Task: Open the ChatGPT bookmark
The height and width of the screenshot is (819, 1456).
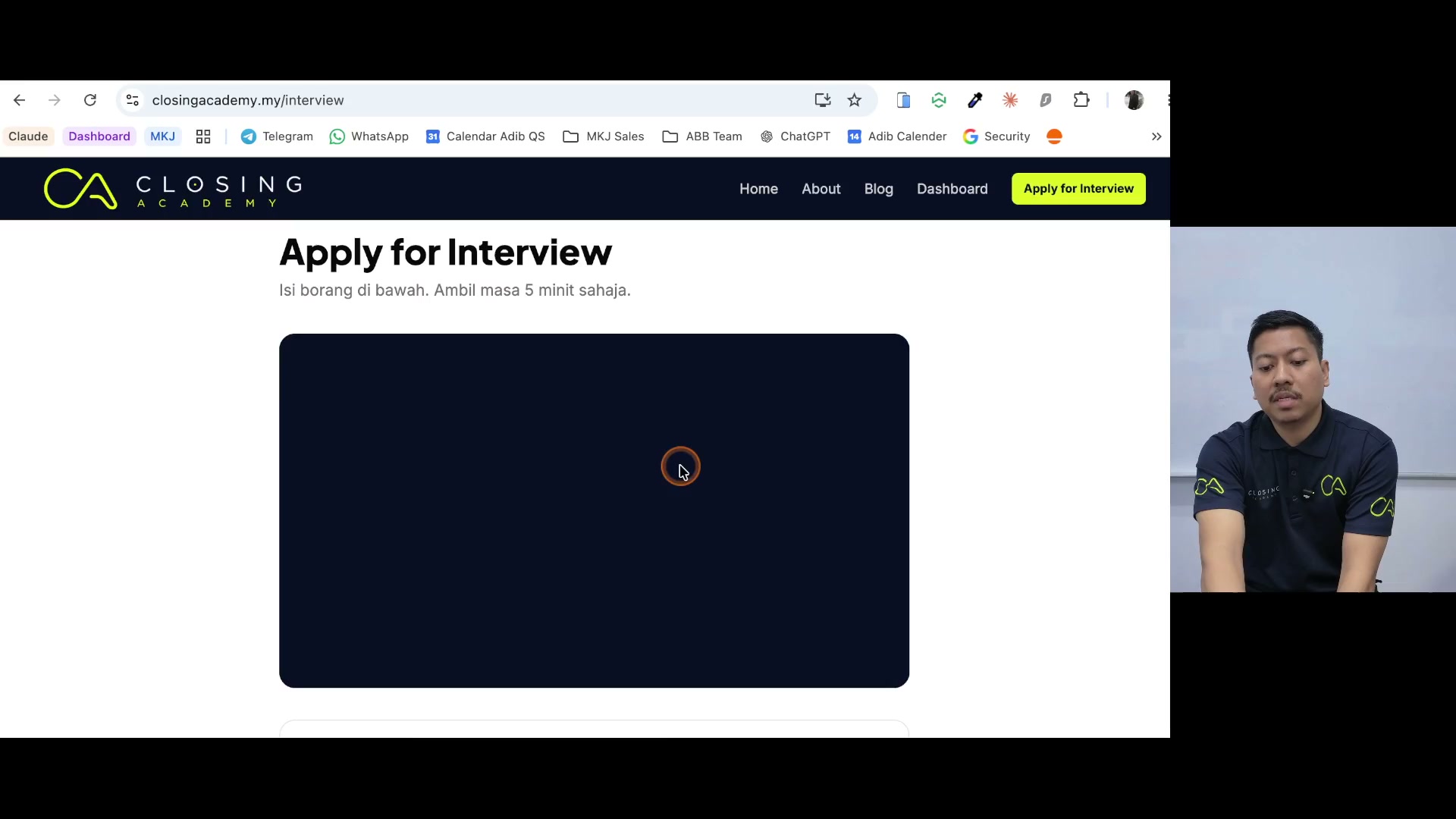Action: pyautogui.click(x=795, y=136)
